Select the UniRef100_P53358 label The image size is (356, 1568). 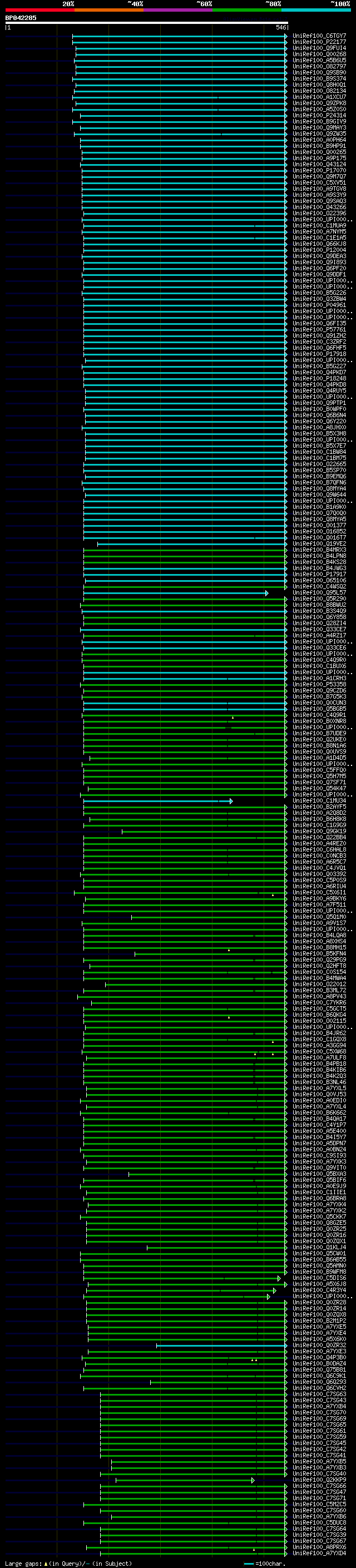[319, 684]
